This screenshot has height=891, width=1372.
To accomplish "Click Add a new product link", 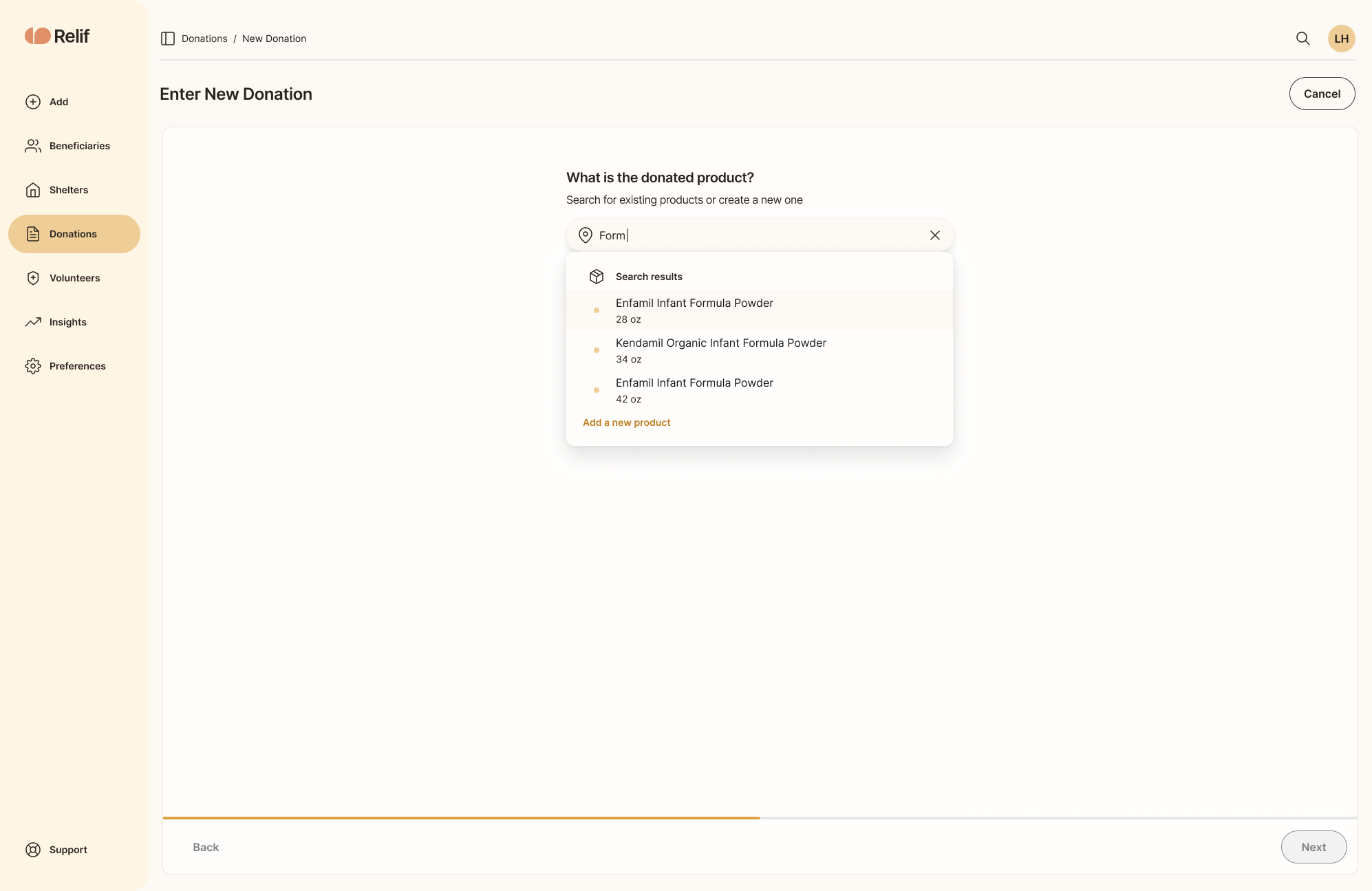I will pyautogui.click(x=626, y=422).
